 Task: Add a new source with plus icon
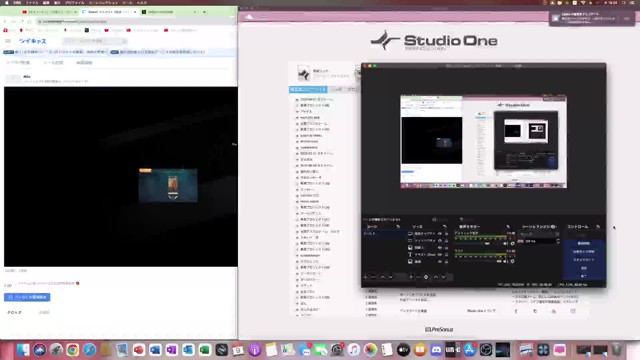[411, 277]
